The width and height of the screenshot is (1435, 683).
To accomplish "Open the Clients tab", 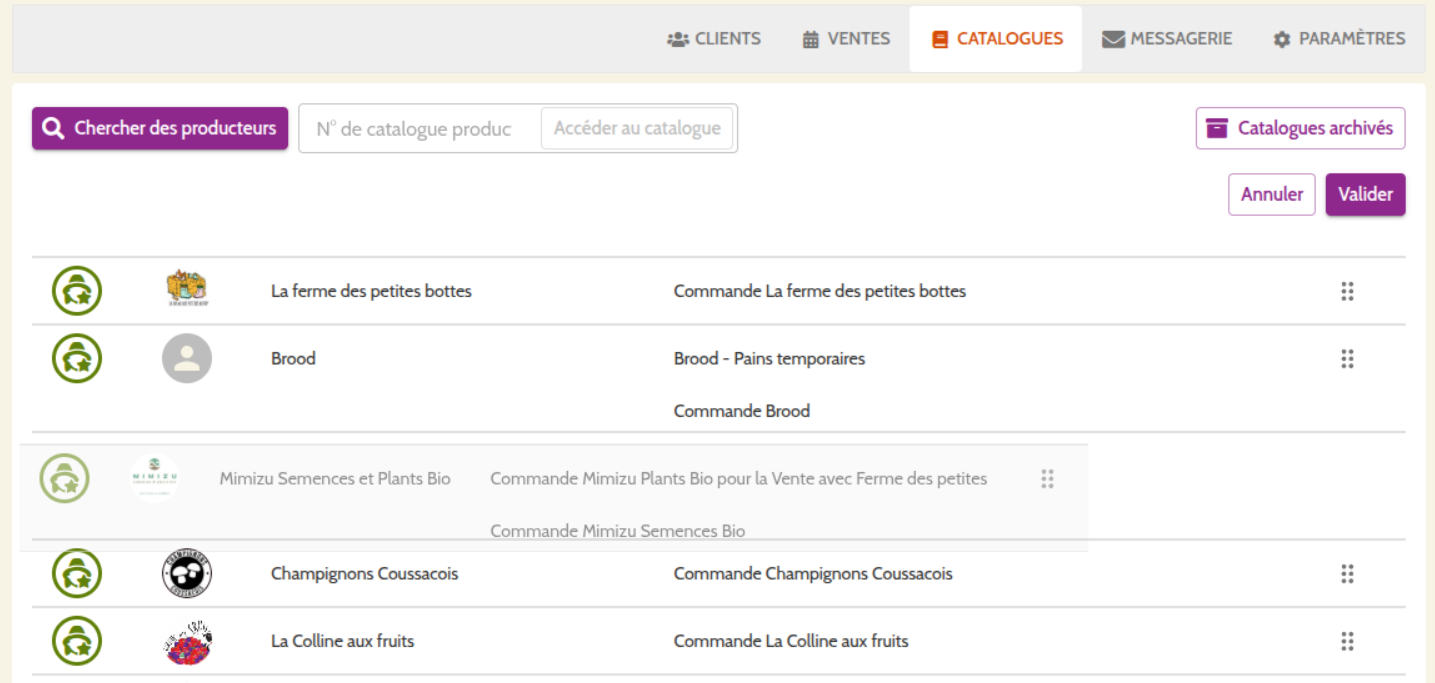I will click(714, 39).
